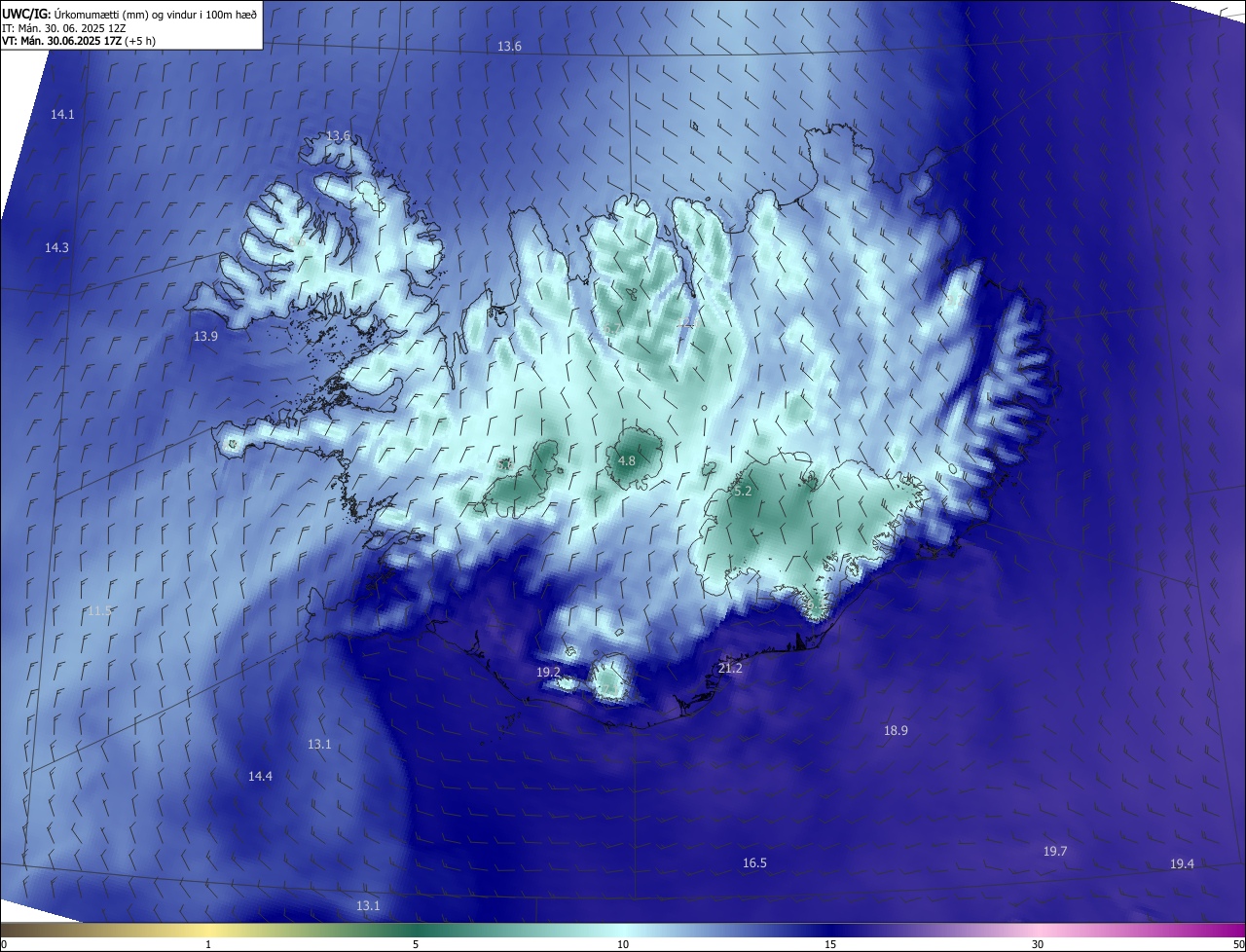This screenshot has width=1246, height=952.
Task: Select the IT: Mán. 30. 06. 2025 12Z line
Action: point(63,27)
